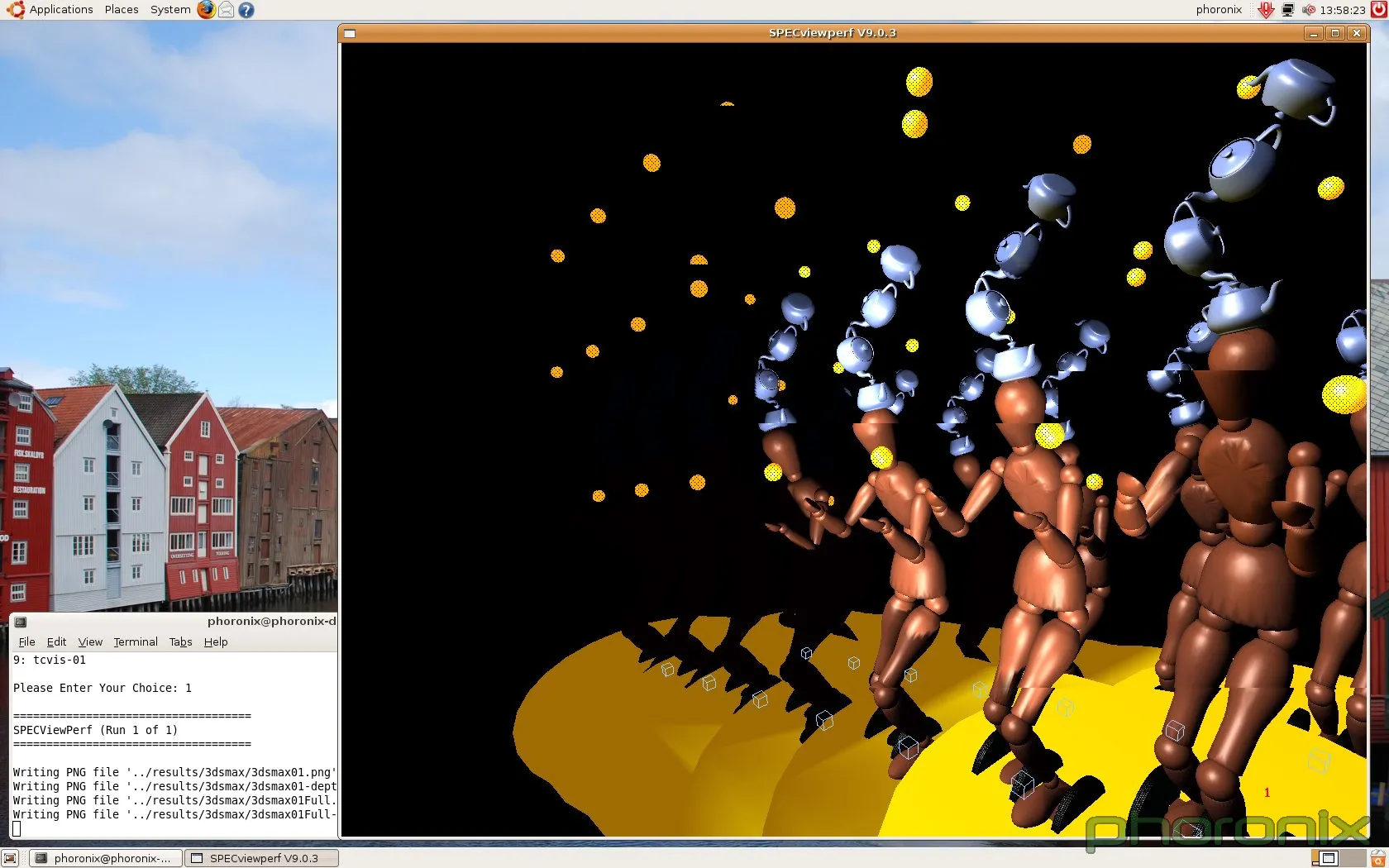Click the '9: tcvis-01' line in terminal
Image resolution: width=1389 pixels, height=868 pixels.
pyautogui.click(x=50, y=660)
